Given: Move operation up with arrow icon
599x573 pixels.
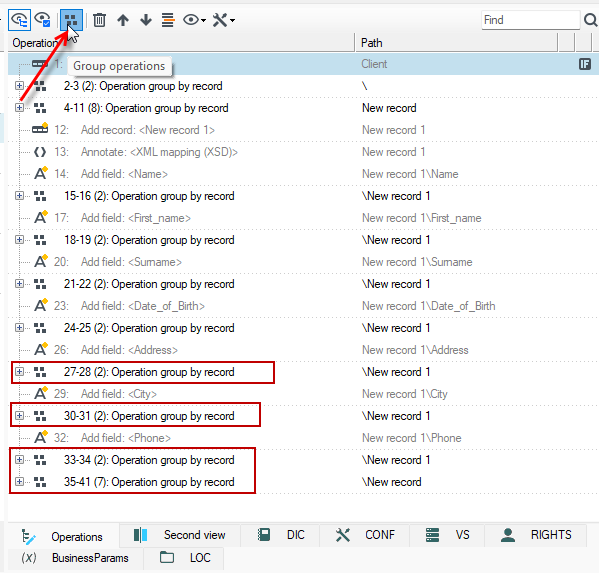Looking at the screenshot, I should 123,20.
